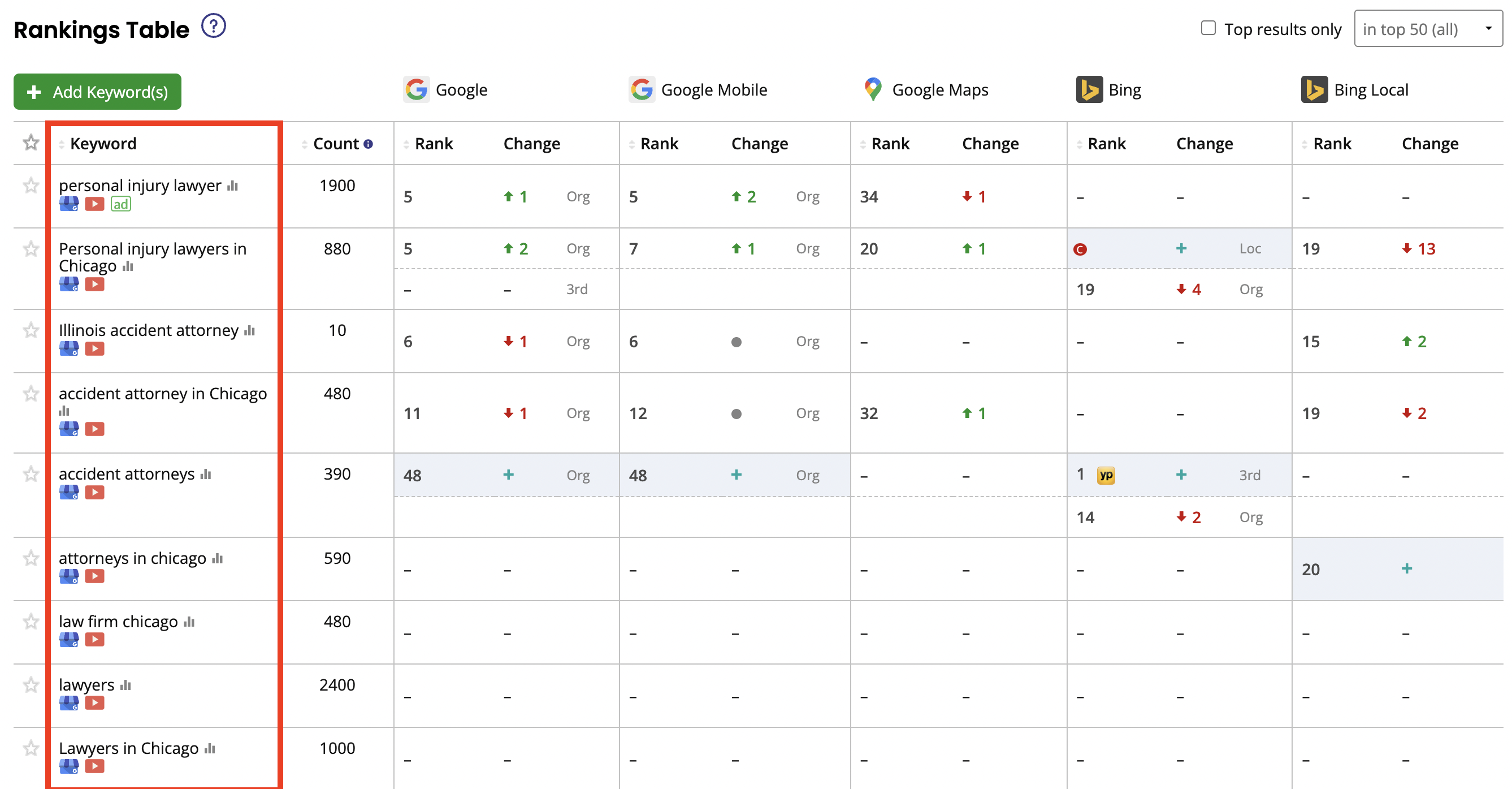Click the Add Keyword(s) button
Screen dimensions: 1512x789
[97, 92]
